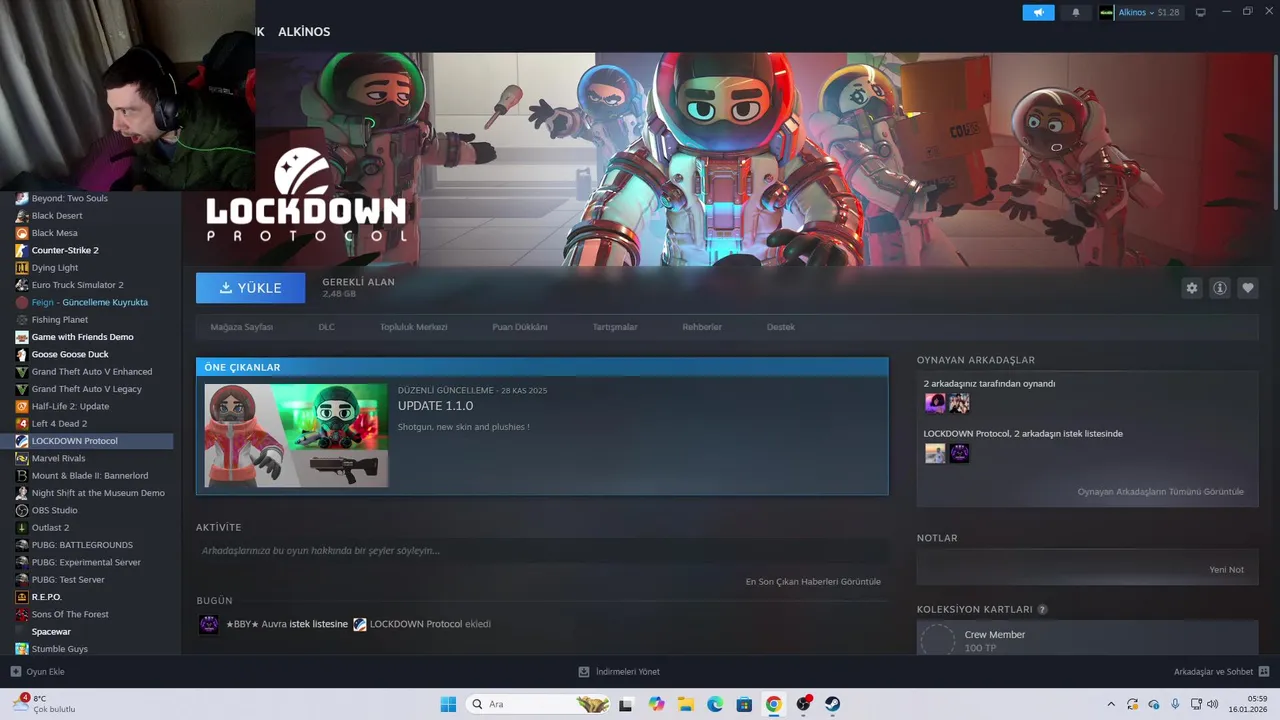Open first wishlist friend avatar
Screen dimensions: 1280x720
(935, 453)
